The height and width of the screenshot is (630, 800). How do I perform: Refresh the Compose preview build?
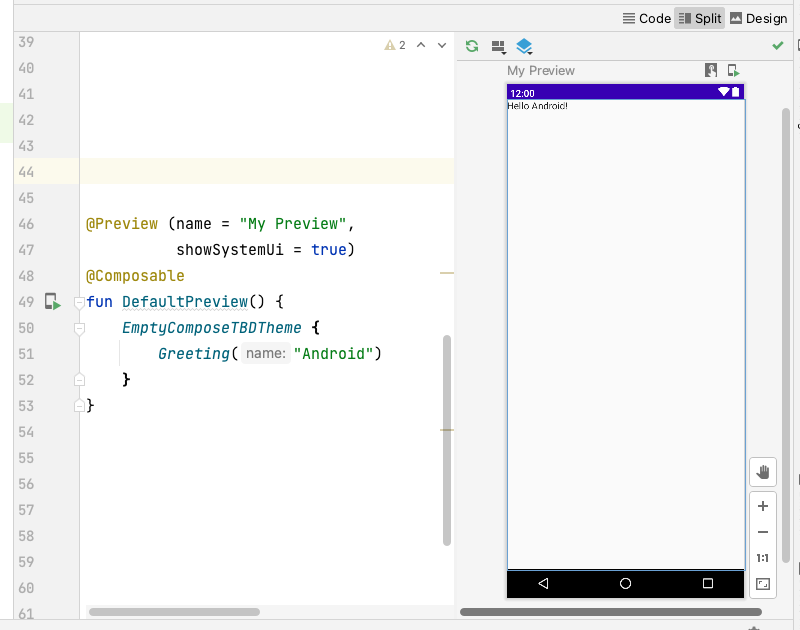coord(472,46)
